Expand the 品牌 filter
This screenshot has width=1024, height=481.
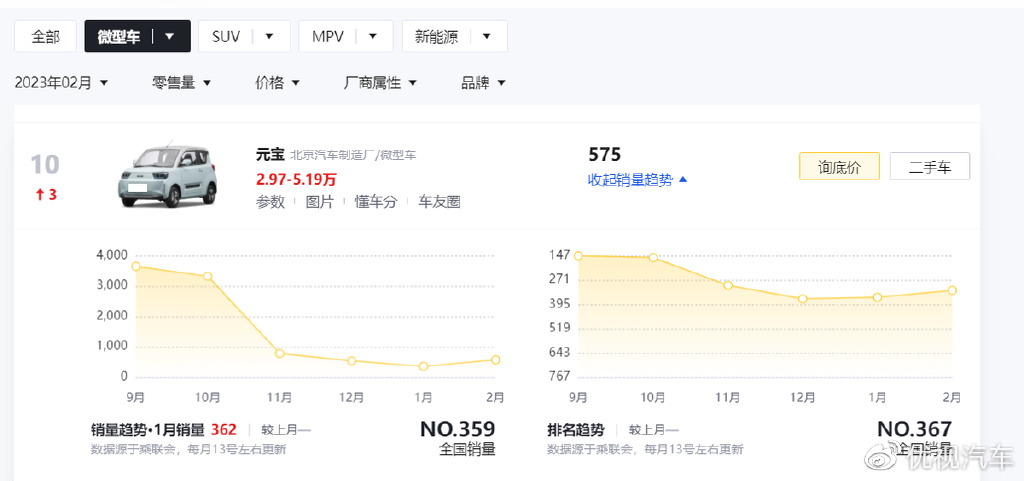tap(483, 83)
